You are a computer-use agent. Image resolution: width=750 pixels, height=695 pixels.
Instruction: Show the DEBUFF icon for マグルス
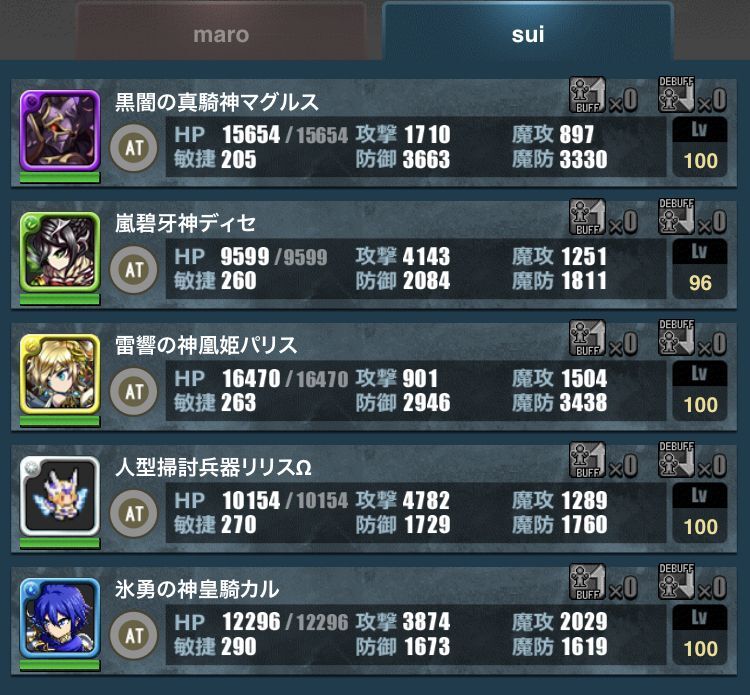(676, 95)
